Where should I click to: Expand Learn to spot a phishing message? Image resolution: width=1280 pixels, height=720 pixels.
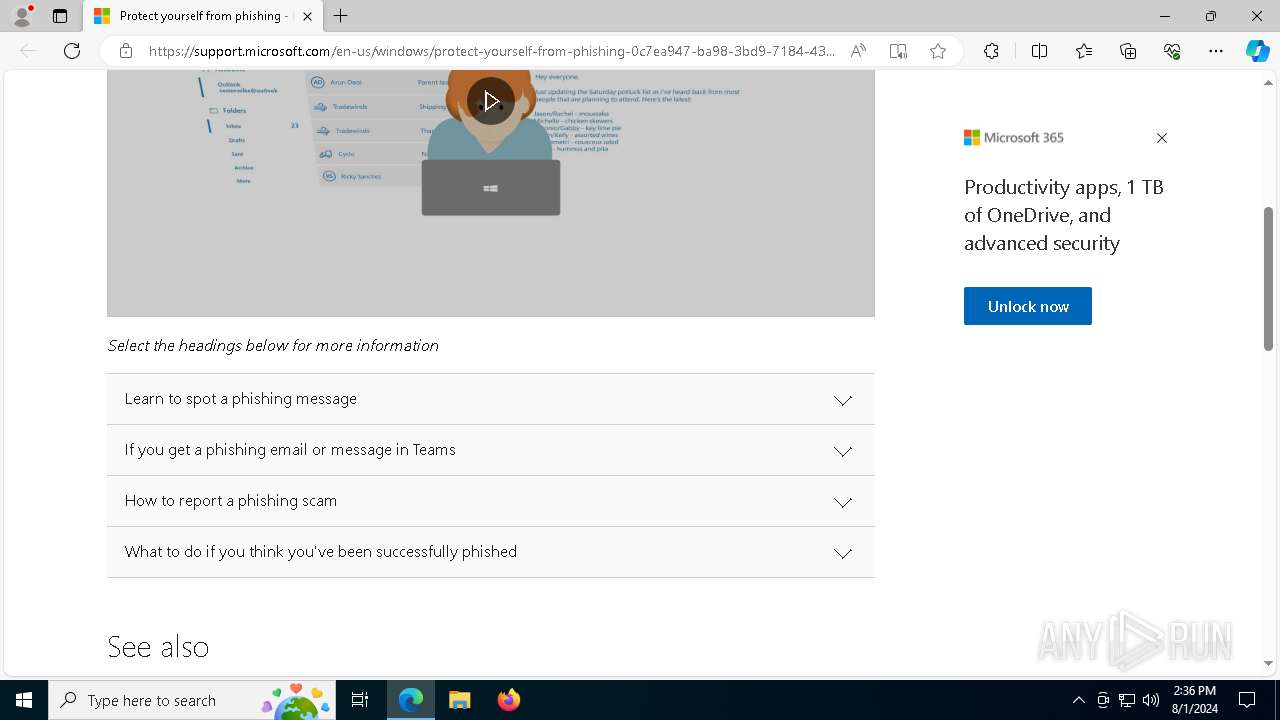(x=490, y=399)
